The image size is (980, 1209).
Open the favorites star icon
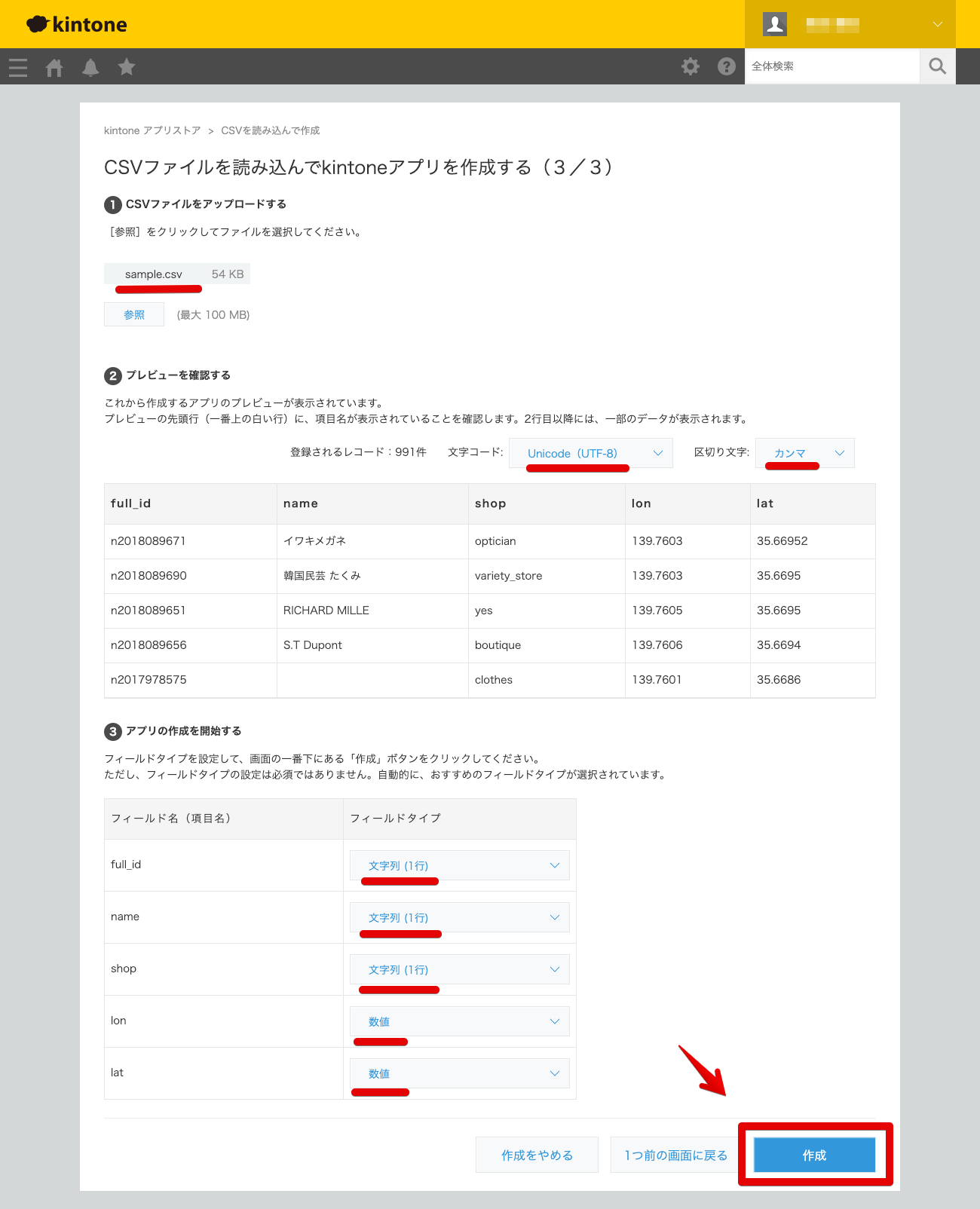point(127,67)
